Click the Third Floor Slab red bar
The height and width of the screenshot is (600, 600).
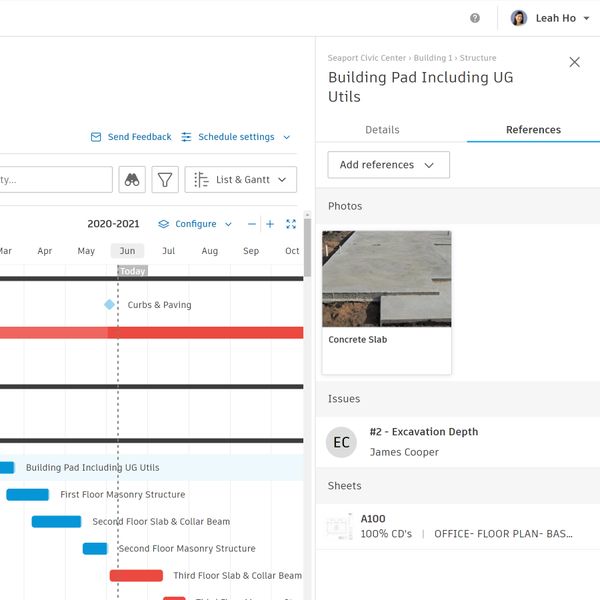[x=136, y=576]
